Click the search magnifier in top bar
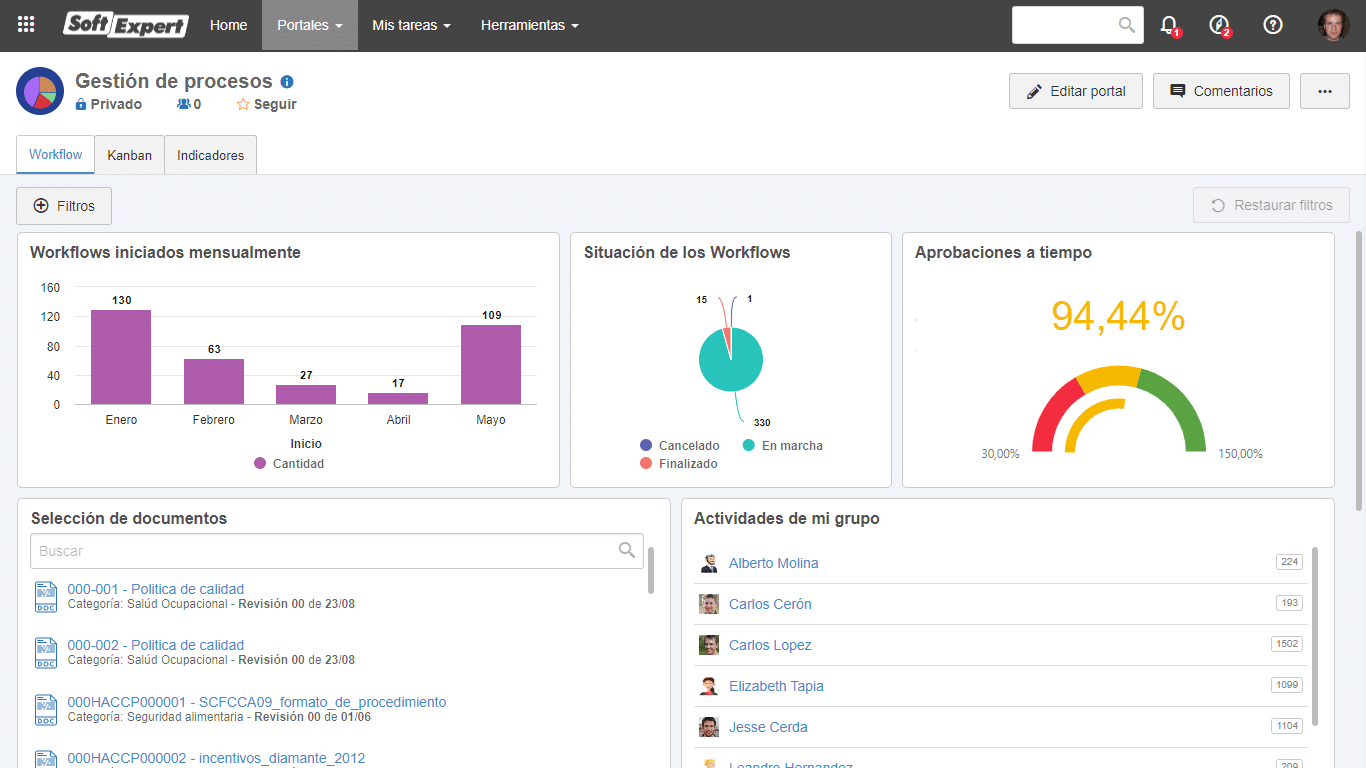This screenshot has width=1366, height=768. tap(1127, 25)
